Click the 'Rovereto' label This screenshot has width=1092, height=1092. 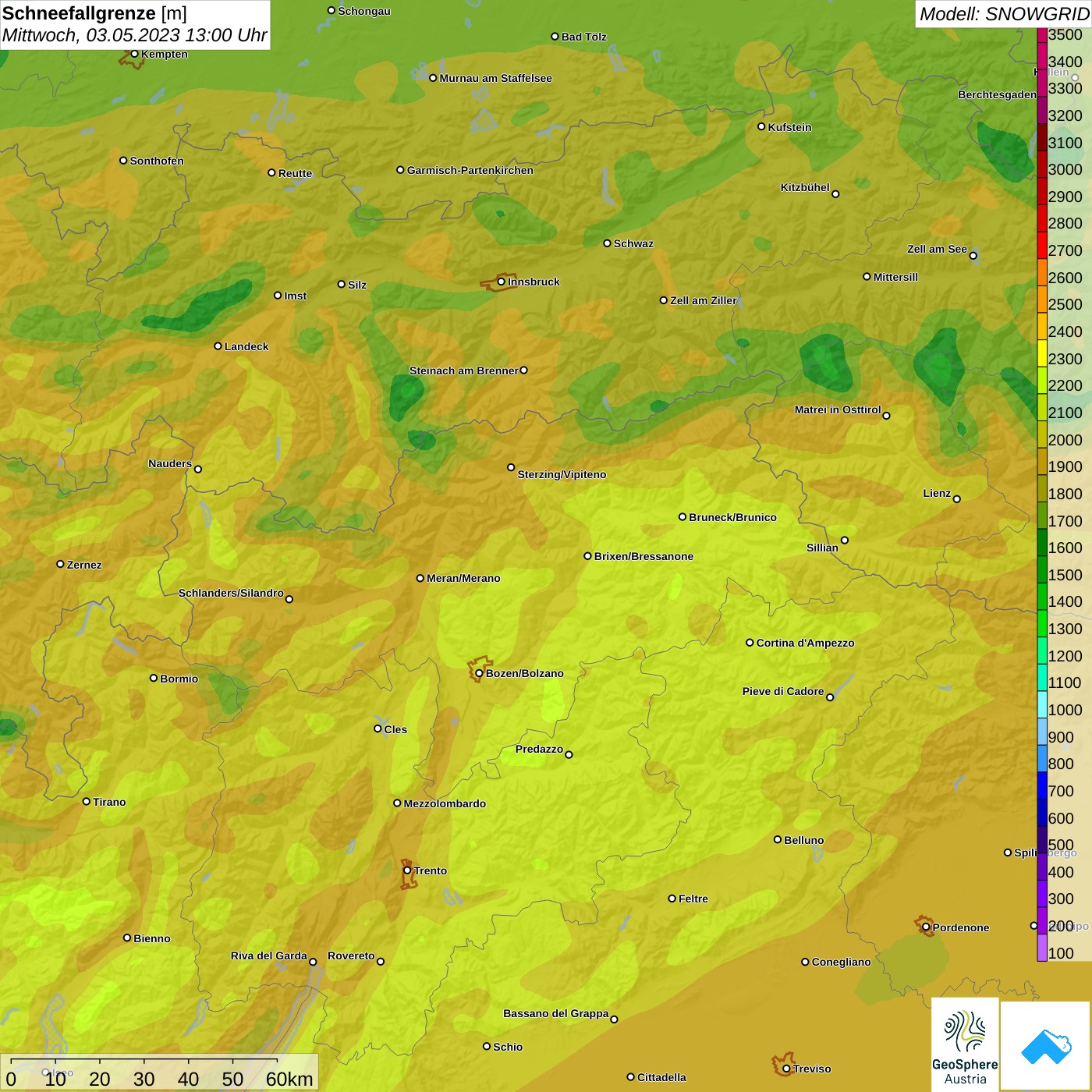351,955
